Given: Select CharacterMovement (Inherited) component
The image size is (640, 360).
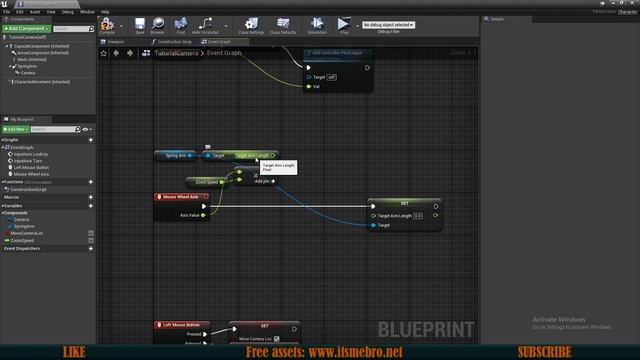Looking at the screenshot, I should pyautogui.click(x=42, y=82).
